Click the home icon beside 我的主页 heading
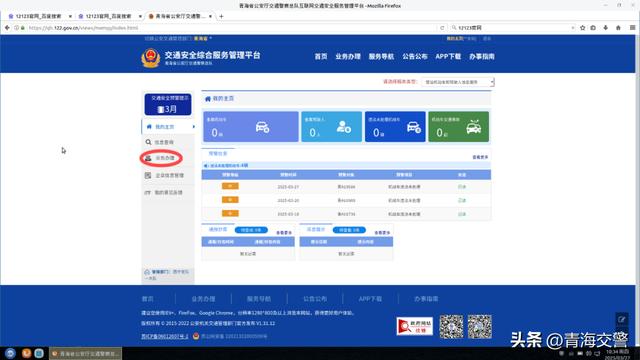The height and width of the screenshot is (360, 640). [208, 99]
